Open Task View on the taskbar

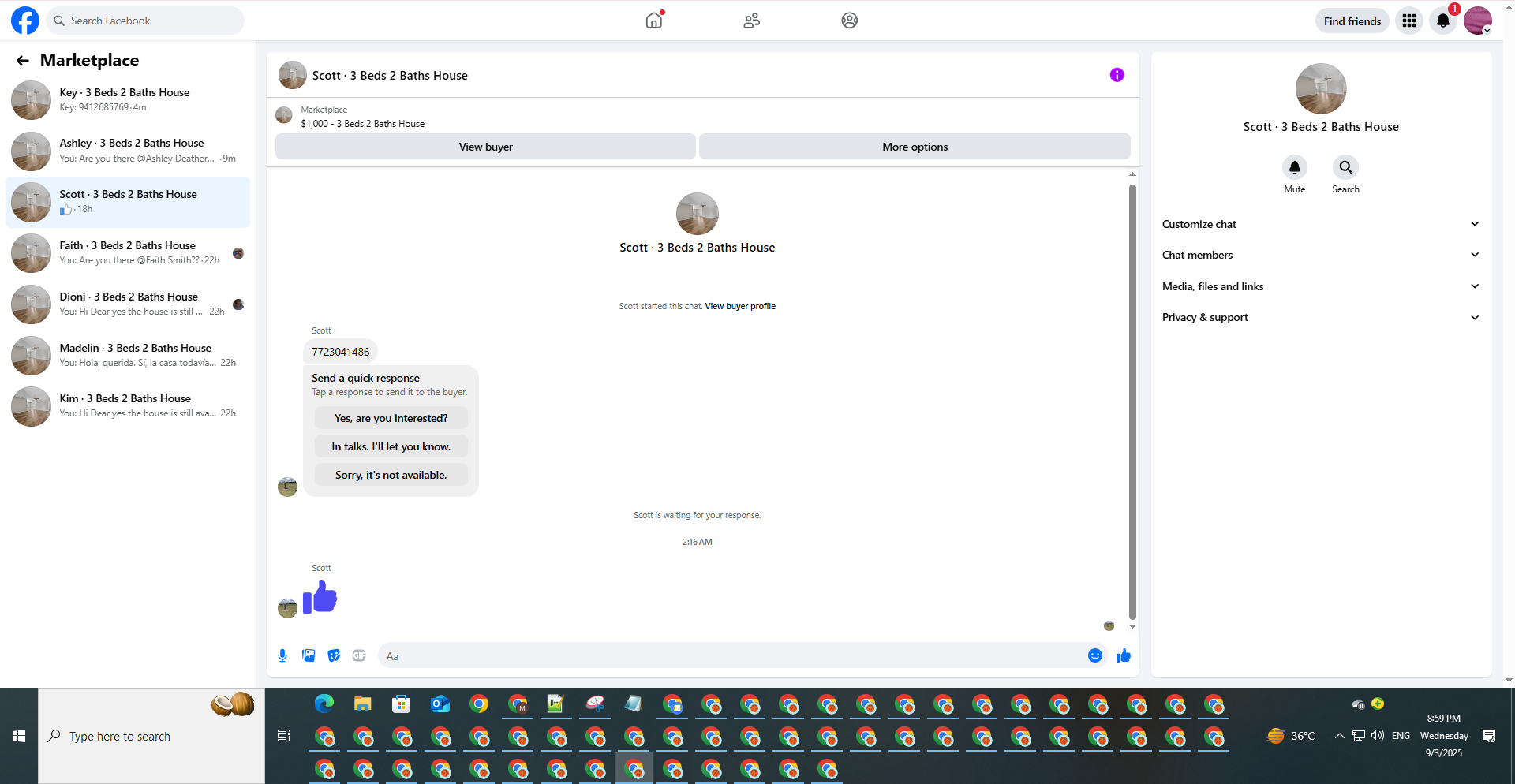coord(284,736)
